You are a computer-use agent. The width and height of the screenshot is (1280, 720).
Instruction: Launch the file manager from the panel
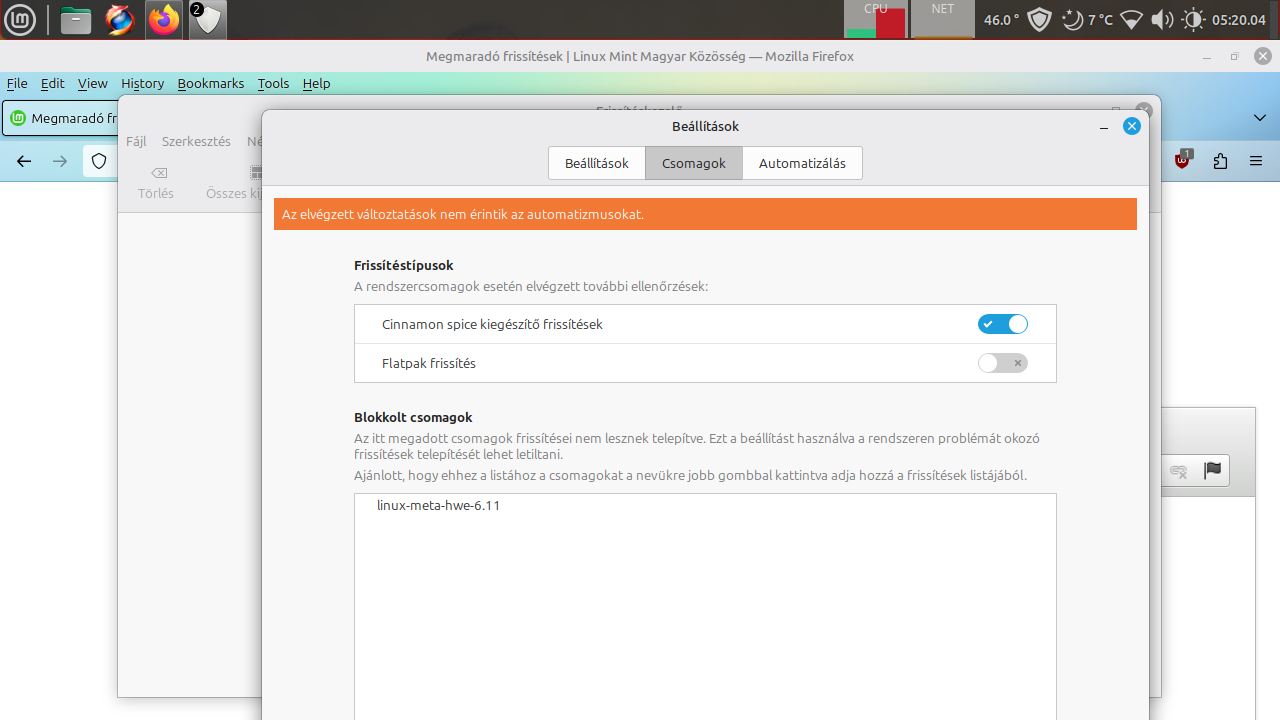pos(76,20)
